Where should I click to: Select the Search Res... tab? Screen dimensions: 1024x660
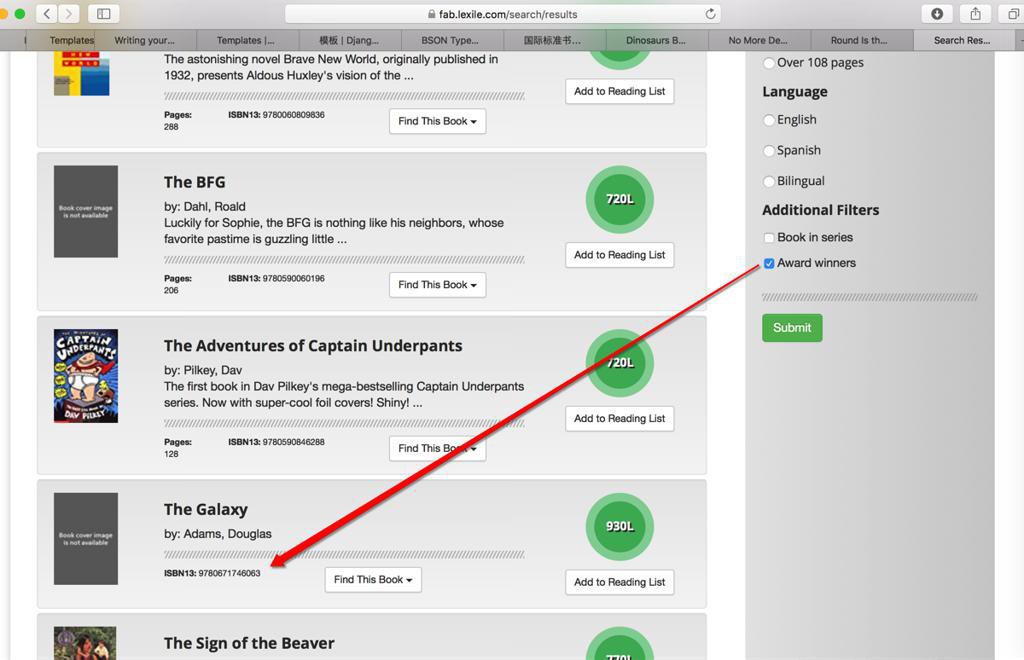pyautogui.click(x=962, y=40)
